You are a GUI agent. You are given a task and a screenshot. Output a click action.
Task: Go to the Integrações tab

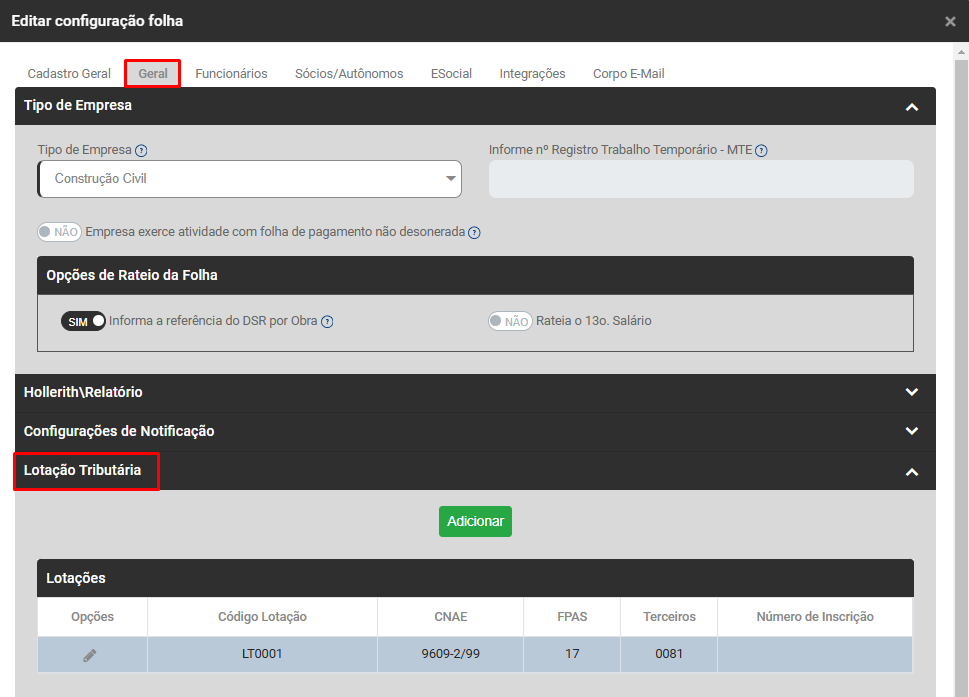(x=532, y=74)
